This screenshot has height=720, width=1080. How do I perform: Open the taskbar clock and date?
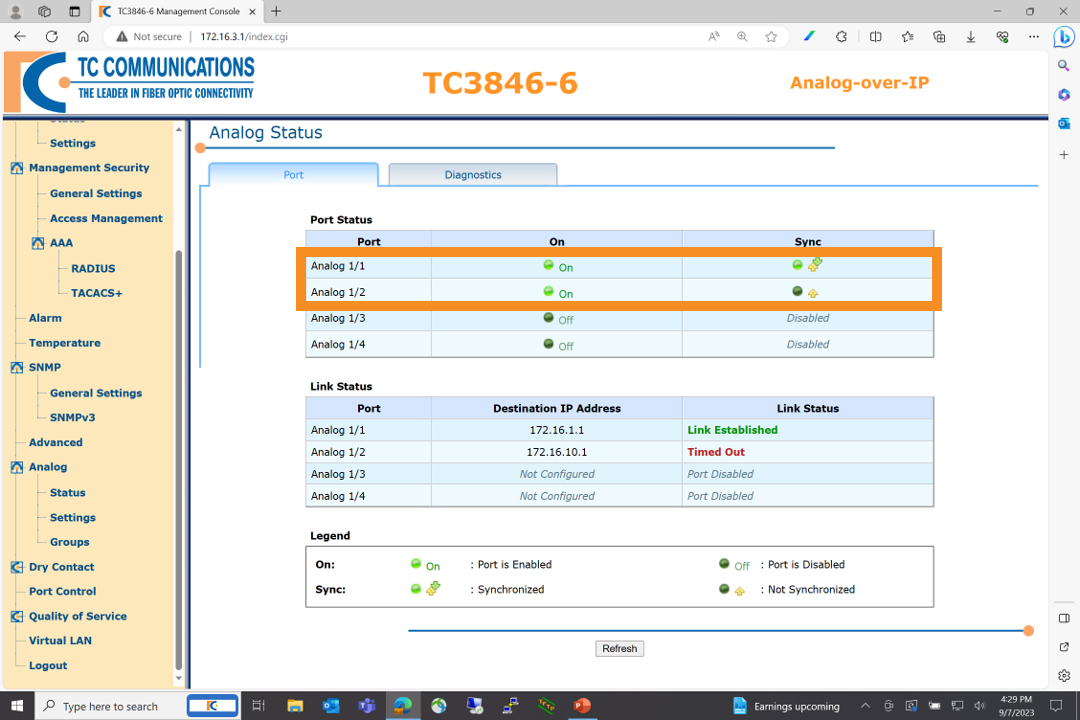tap(1016, 706)
